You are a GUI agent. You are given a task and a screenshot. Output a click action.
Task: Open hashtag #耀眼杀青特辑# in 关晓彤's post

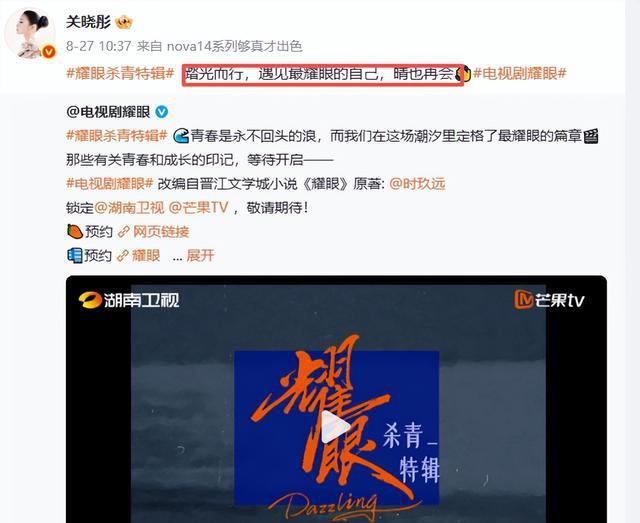click(120, 74)
